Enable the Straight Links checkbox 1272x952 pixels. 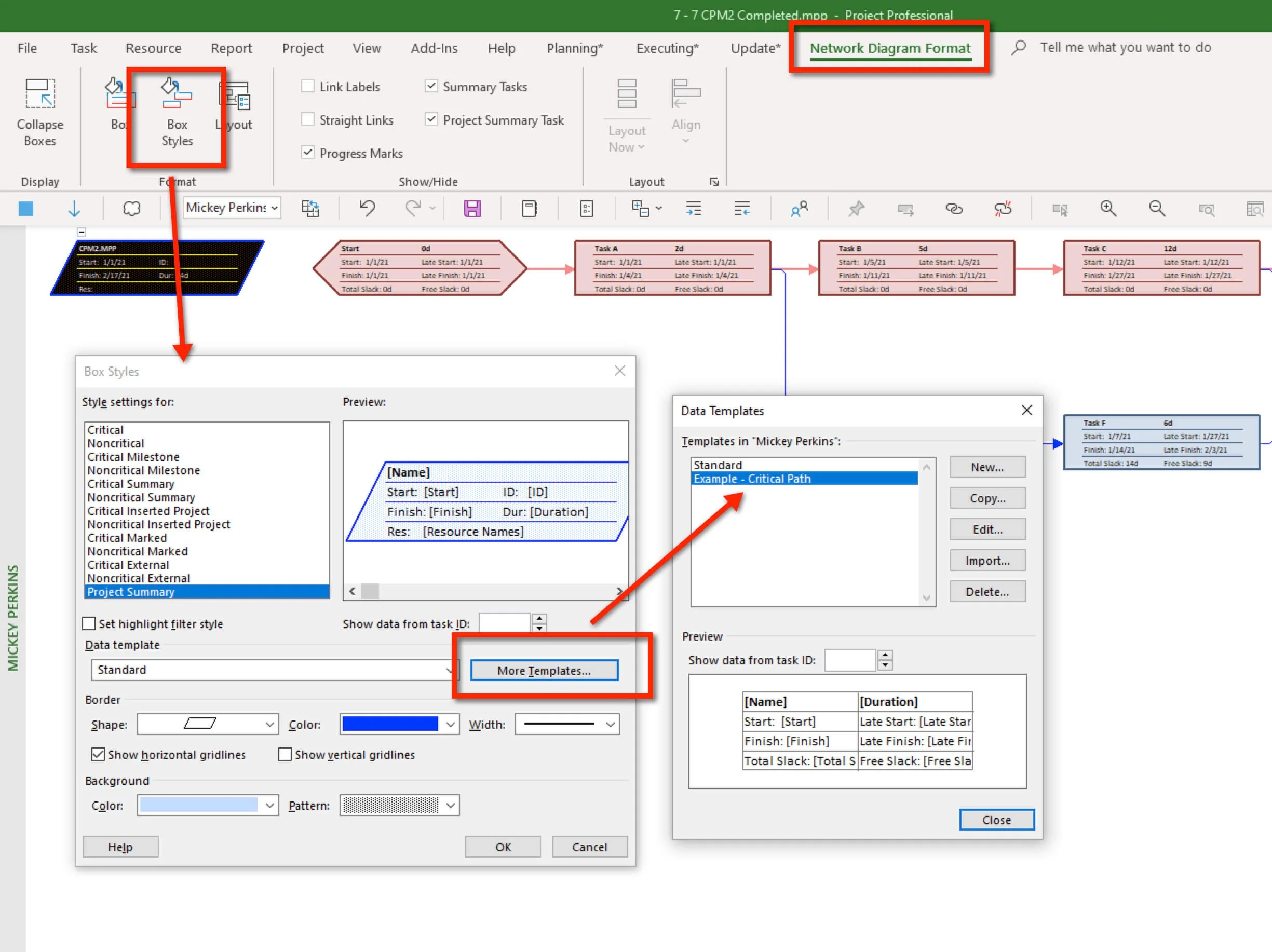308,119
